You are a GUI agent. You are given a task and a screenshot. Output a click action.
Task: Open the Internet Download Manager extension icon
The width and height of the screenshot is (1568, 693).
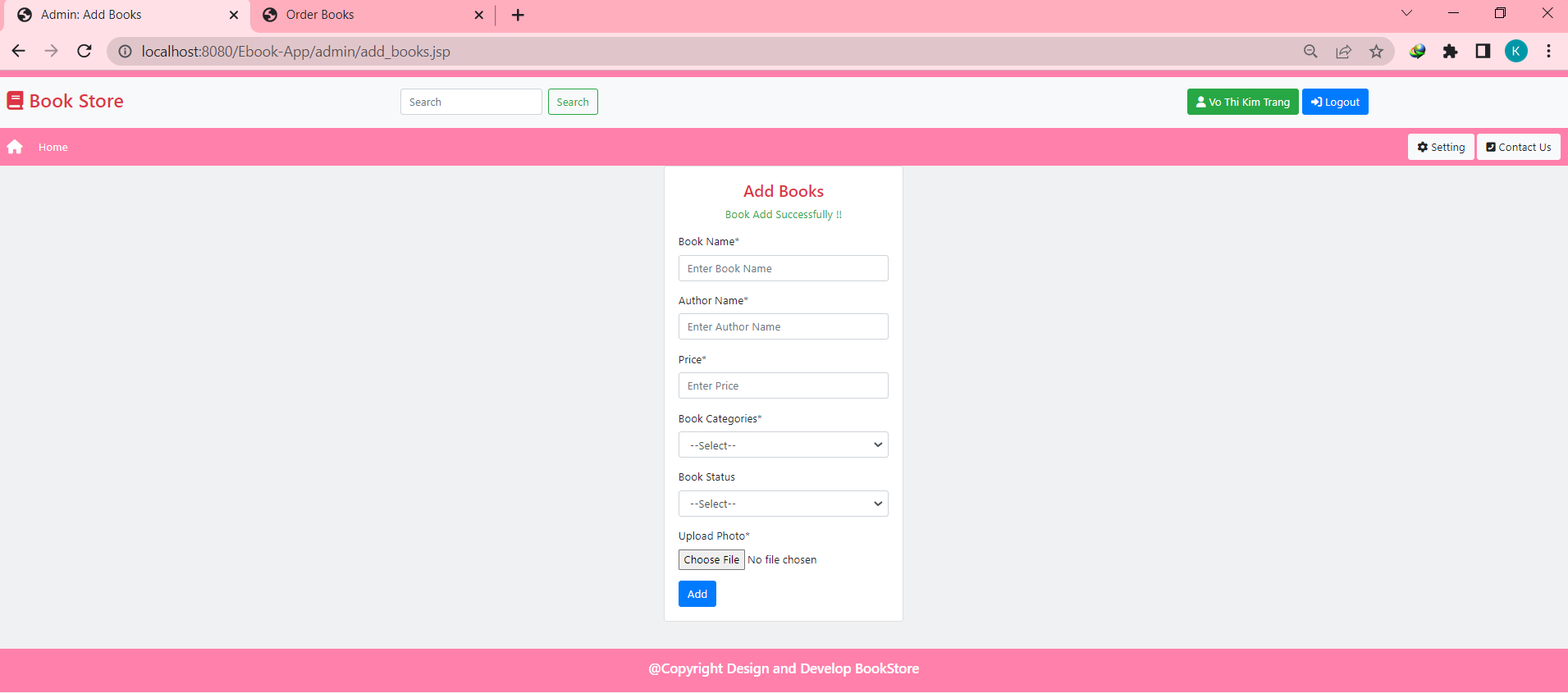(1417, 52)
